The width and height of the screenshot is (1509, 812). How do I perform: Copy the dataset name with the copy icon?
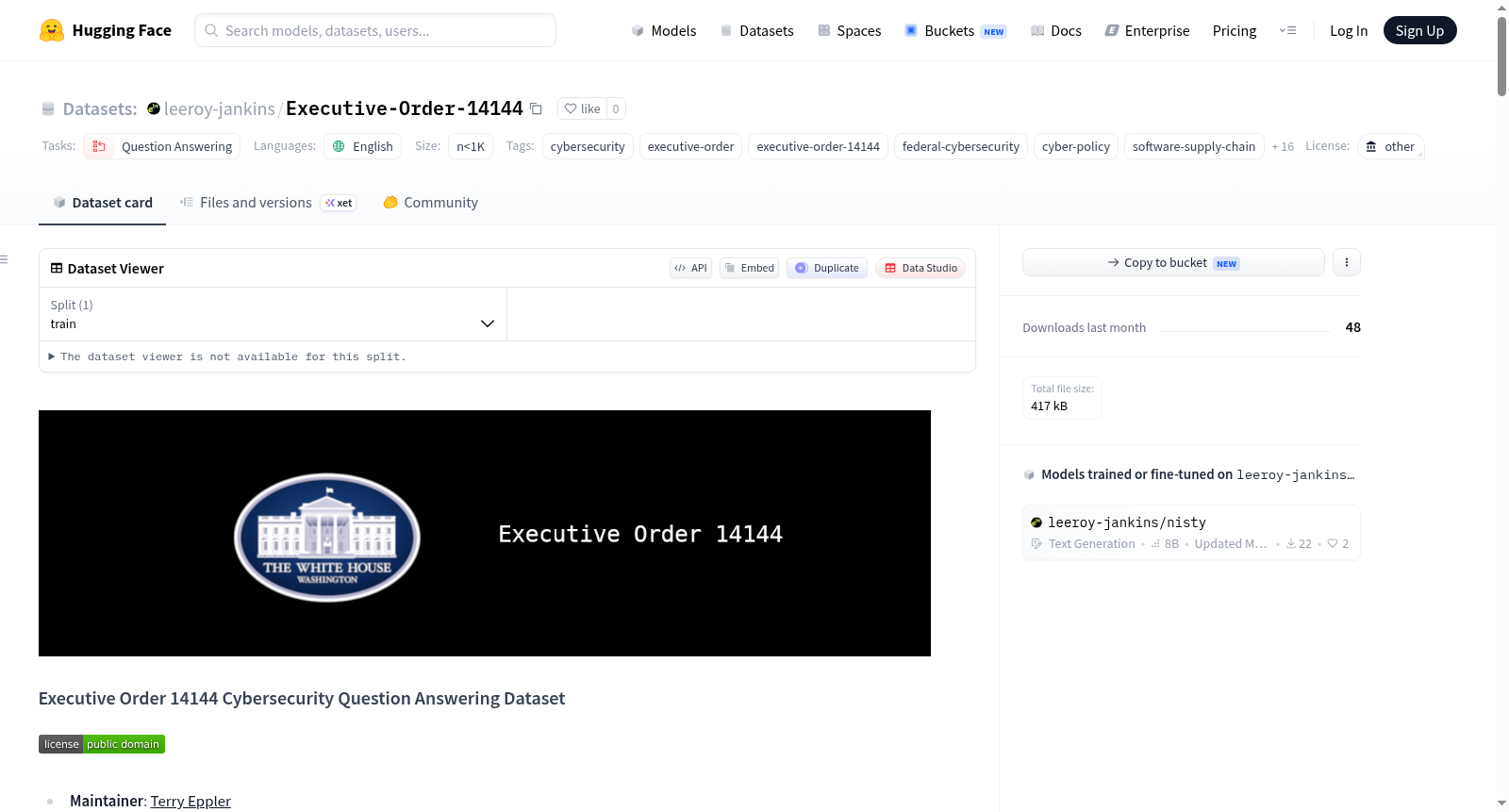536,108
